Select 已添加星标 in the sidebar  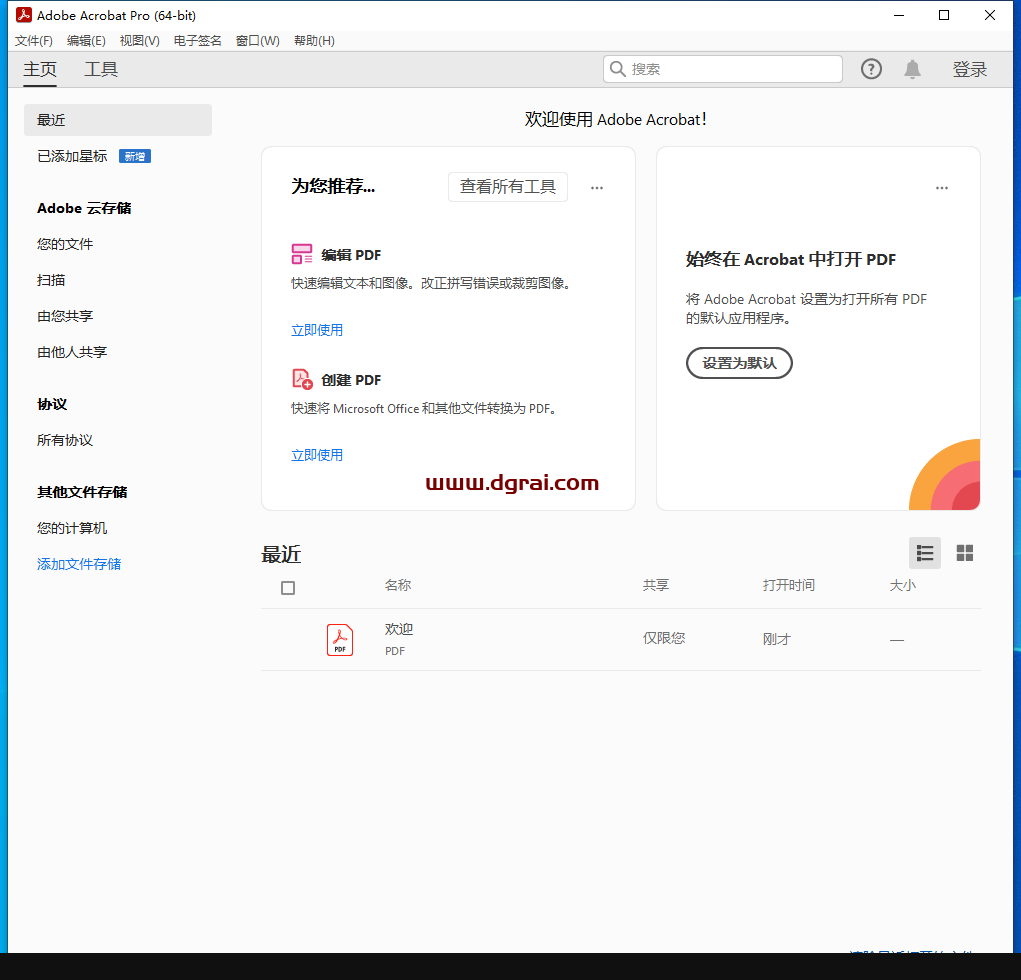(72, 156)
